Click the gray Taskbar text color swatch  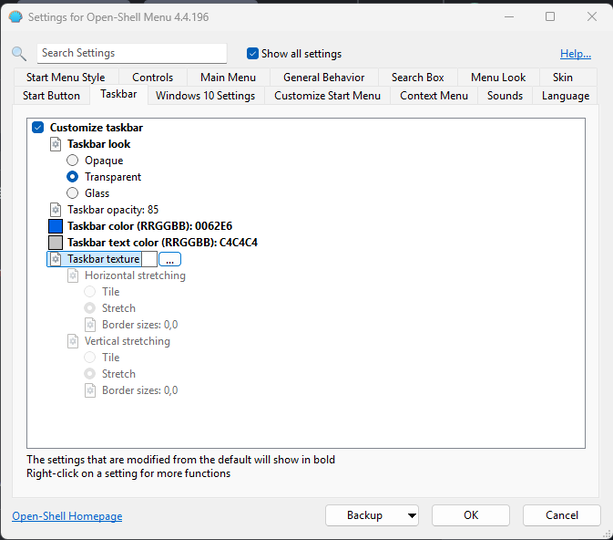tap(56, 243)
